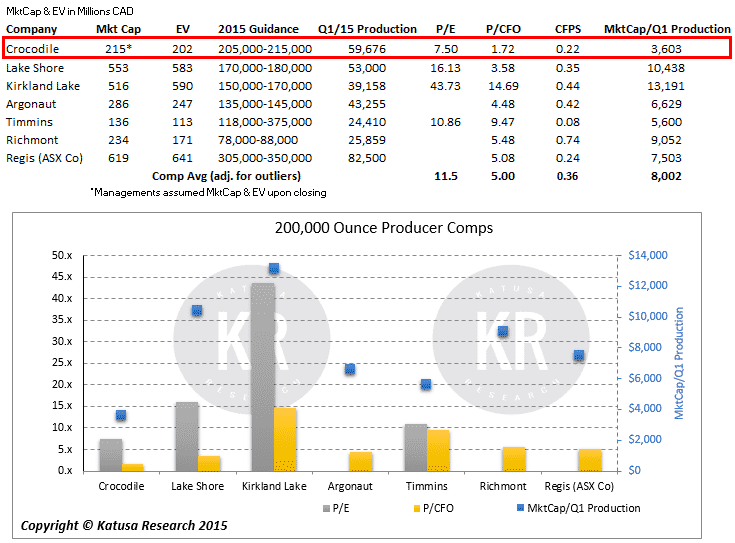
Task: Click the Mkt Cap column header
Action: coord(118,29)
